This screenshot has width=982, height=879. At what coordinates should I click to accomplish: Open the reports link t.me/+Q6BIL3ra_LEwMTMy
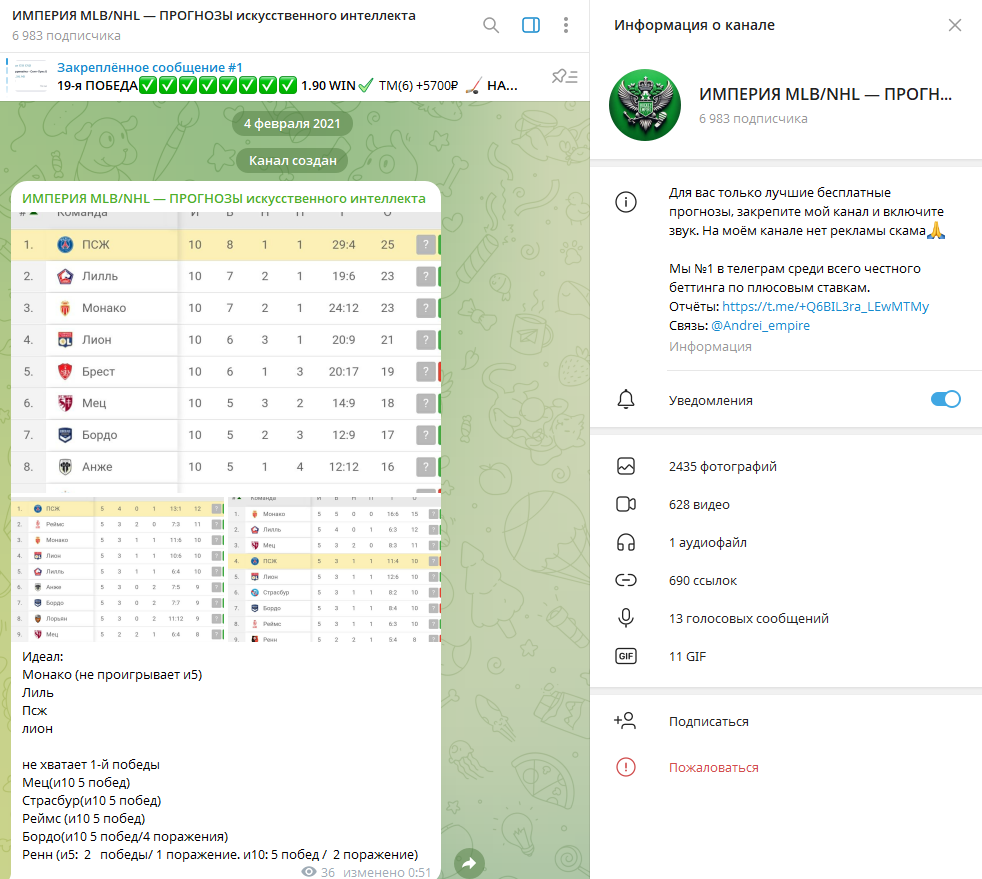pyautogui.click(x=825, y=307)
